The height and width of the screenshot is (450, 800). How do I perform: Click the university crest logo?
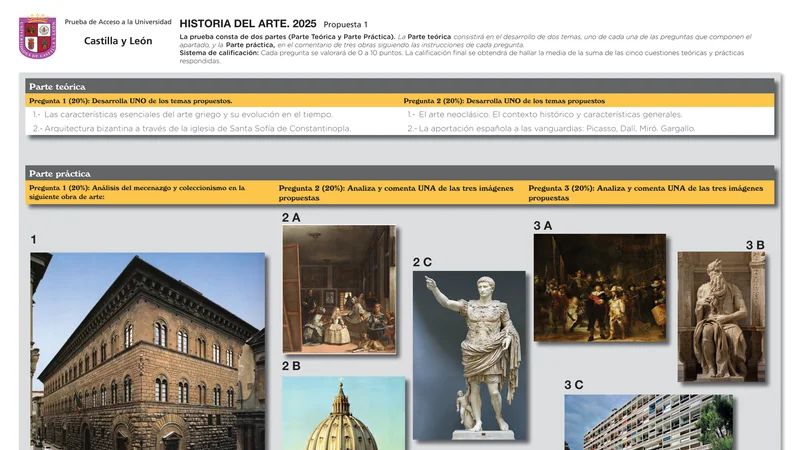[x=37, y=36]
